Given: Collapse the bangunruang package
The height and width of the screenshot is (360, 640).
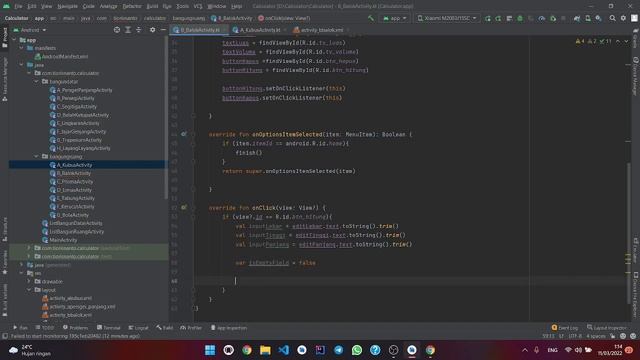Looking at the screenshot, I should click(36, 156).
